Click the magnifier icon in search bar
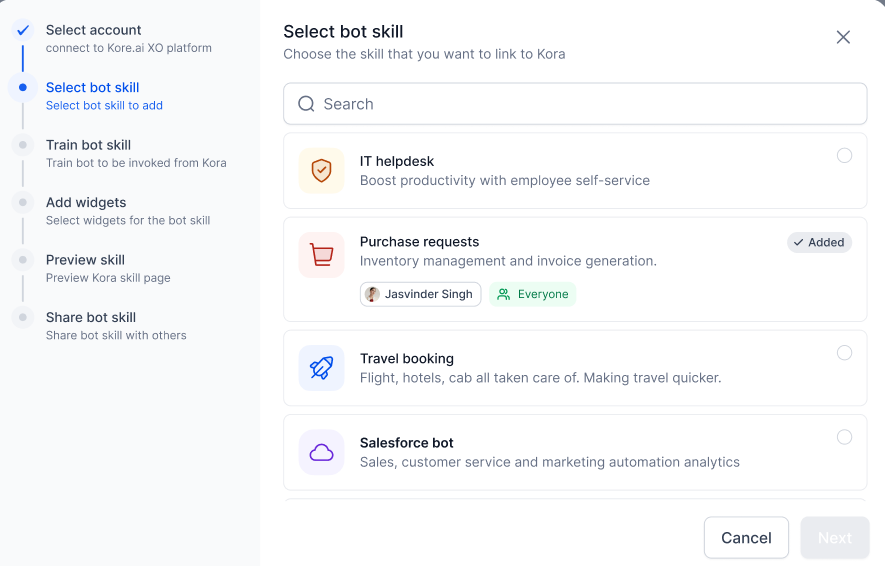The width and height of the screenshot is (885, 566). (x=306, y=104)
